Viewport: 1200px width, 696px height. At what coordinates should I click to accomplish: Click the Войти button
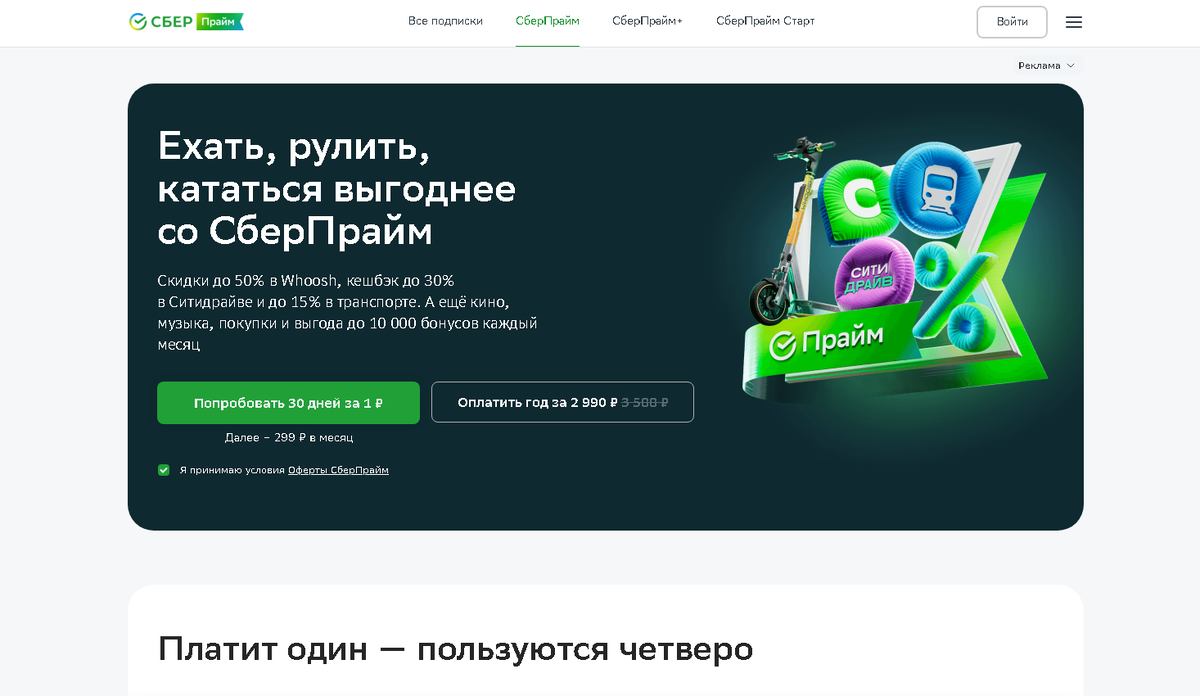(x=1012, y=22)
